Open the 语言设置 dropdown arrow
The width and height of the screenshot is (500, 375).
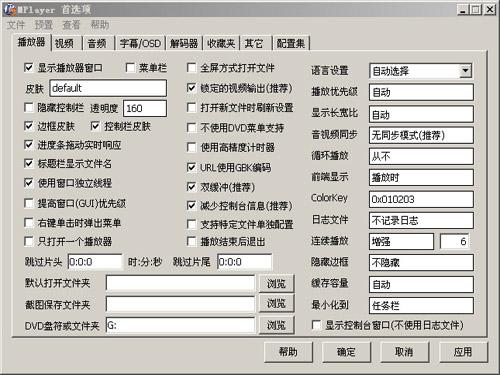[x=465, y=71]
